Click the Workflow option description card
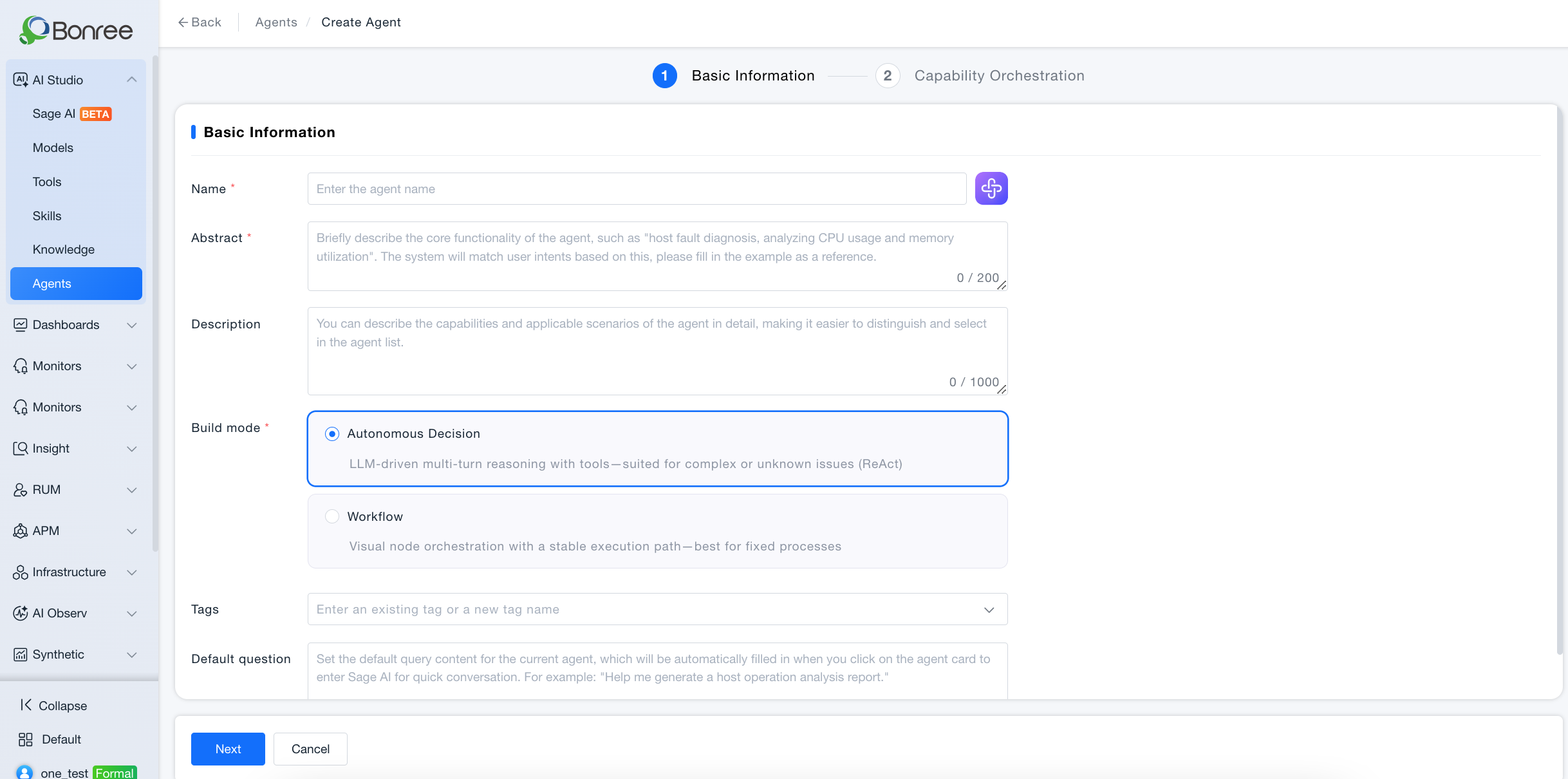The height and width of the screenshot is (779, 1568). [657, 531]
